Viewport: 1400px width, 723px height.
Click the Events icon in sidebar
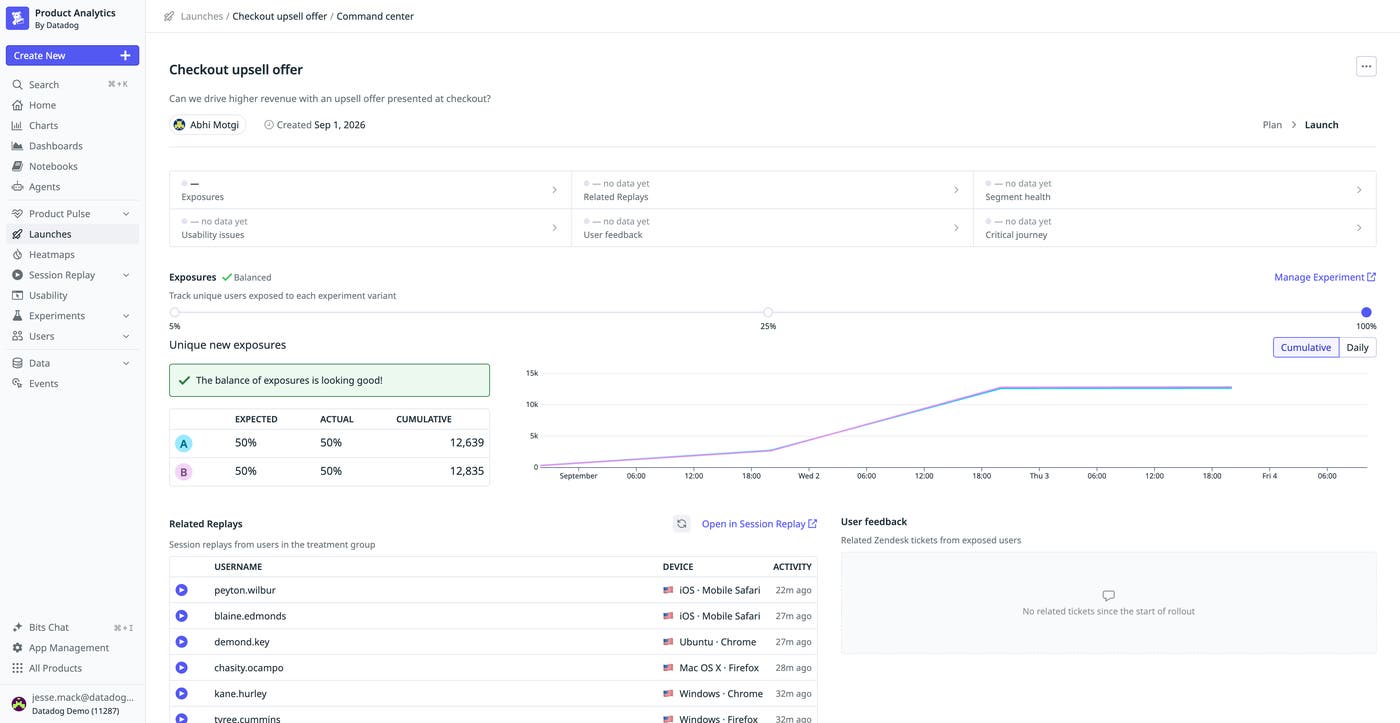coord(17,384)
